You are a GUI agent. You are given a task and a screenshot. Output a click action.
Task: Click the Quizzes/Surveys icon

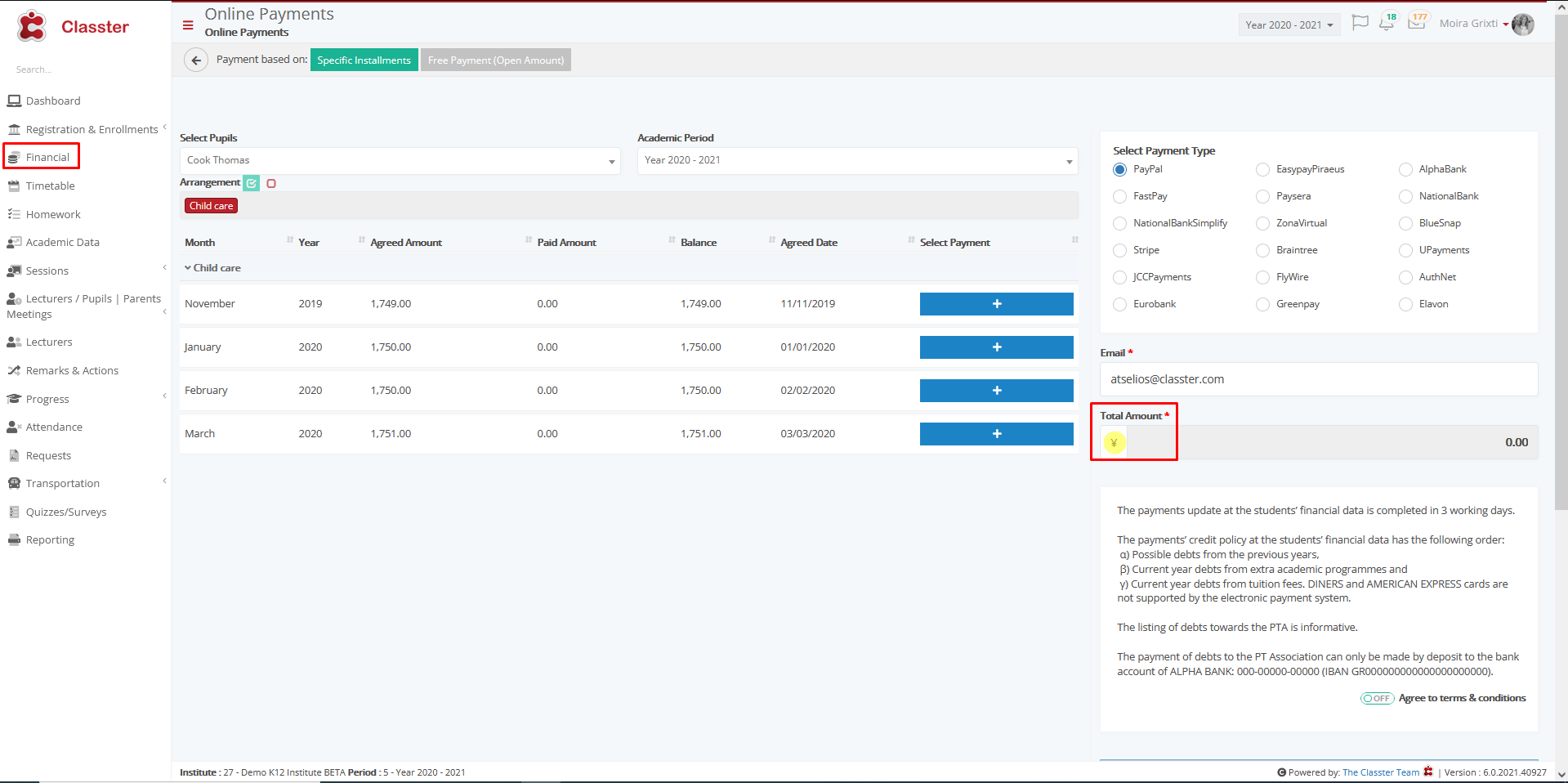(14, 512)
